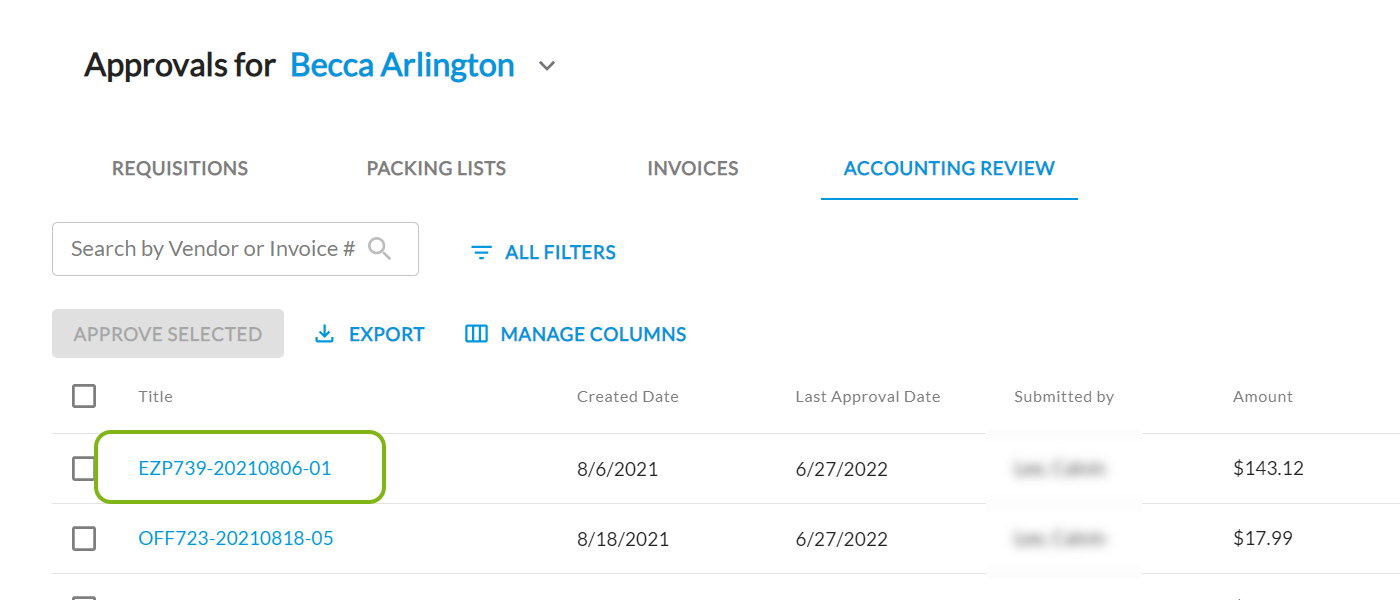
Task: Check the select-all checkbox in table header
Action: point(84,396)
